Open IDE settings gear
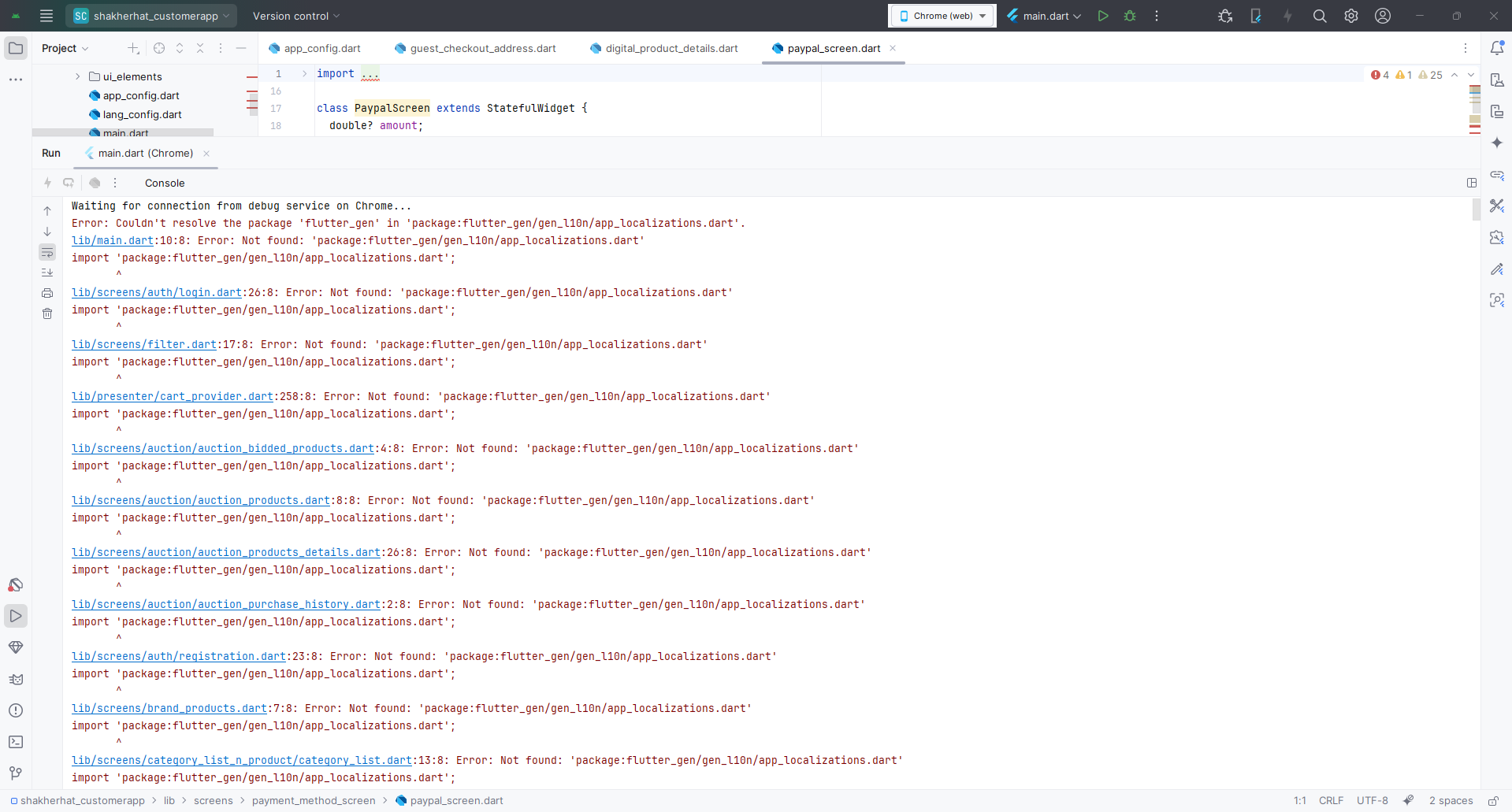This screenshot has height=812, width=1512. click(x=1351, y=16)
